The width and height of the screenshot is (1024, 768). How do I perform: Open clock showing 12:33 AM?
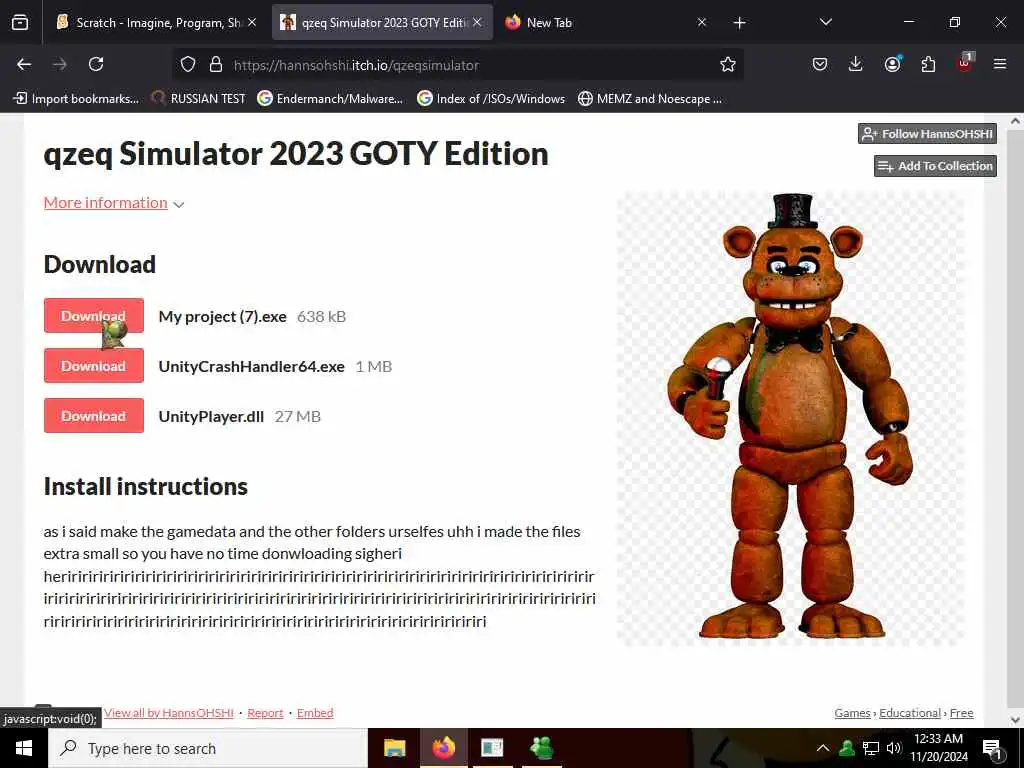click(x=938, y=748)
